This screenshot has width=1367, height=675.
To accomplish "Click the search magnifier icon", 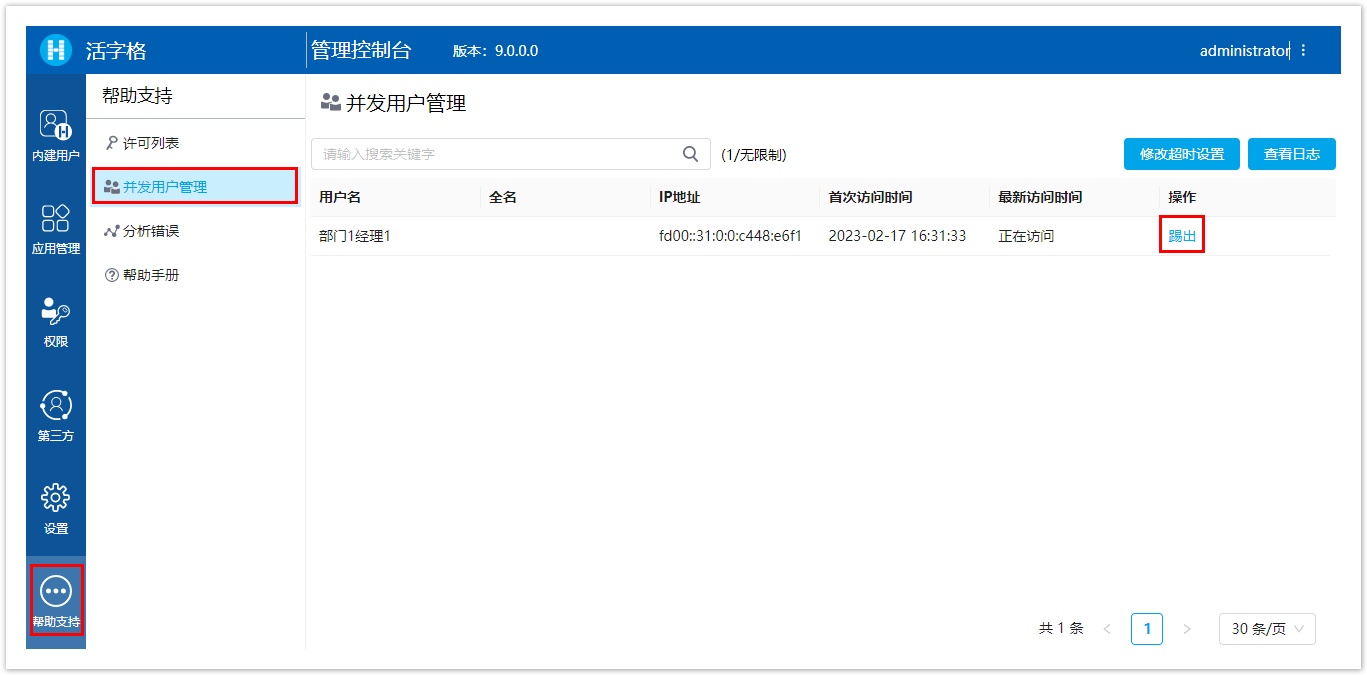I will tap(690, 154).
